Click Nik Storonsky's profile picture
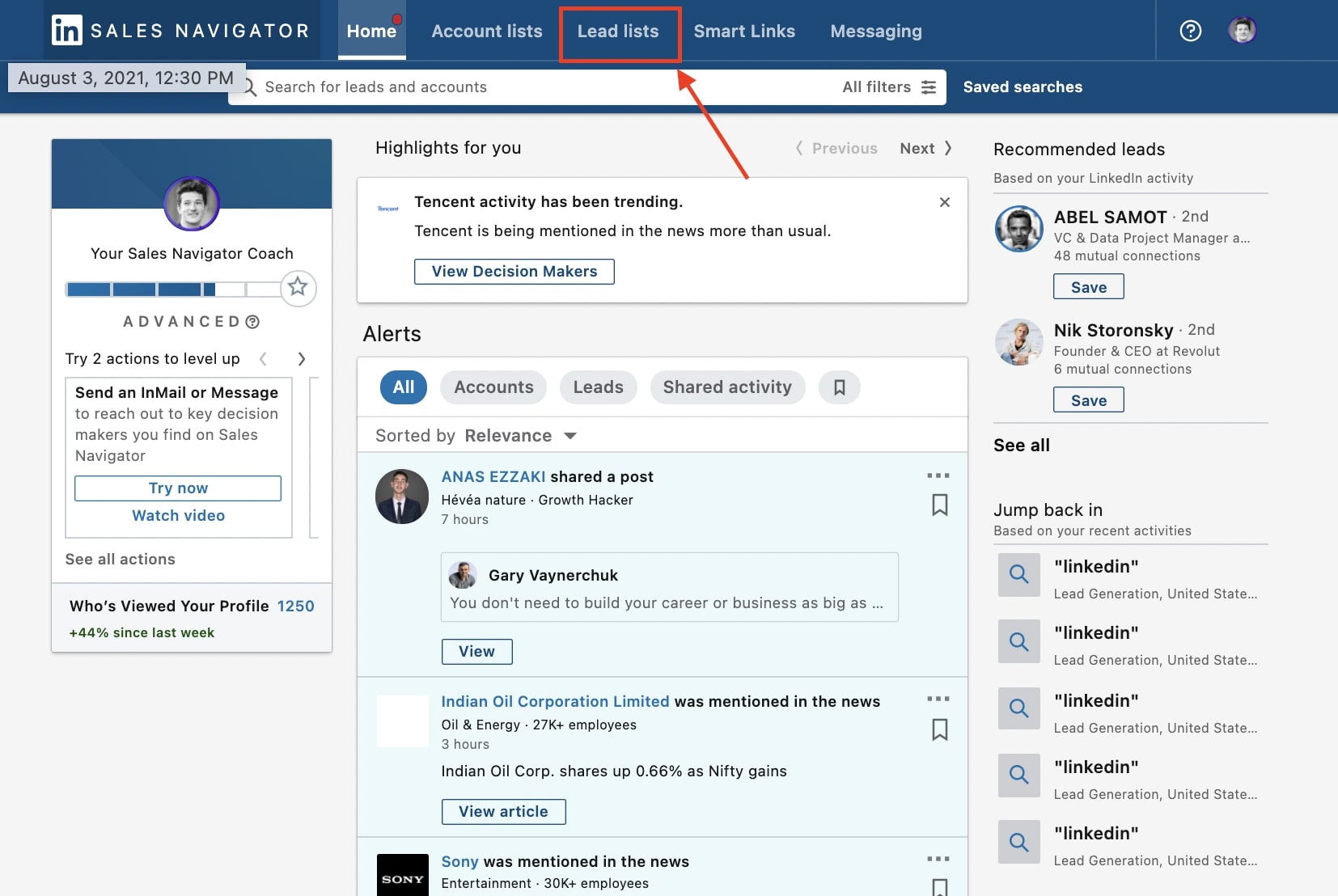1338x896 pixels. point(1018,342)
